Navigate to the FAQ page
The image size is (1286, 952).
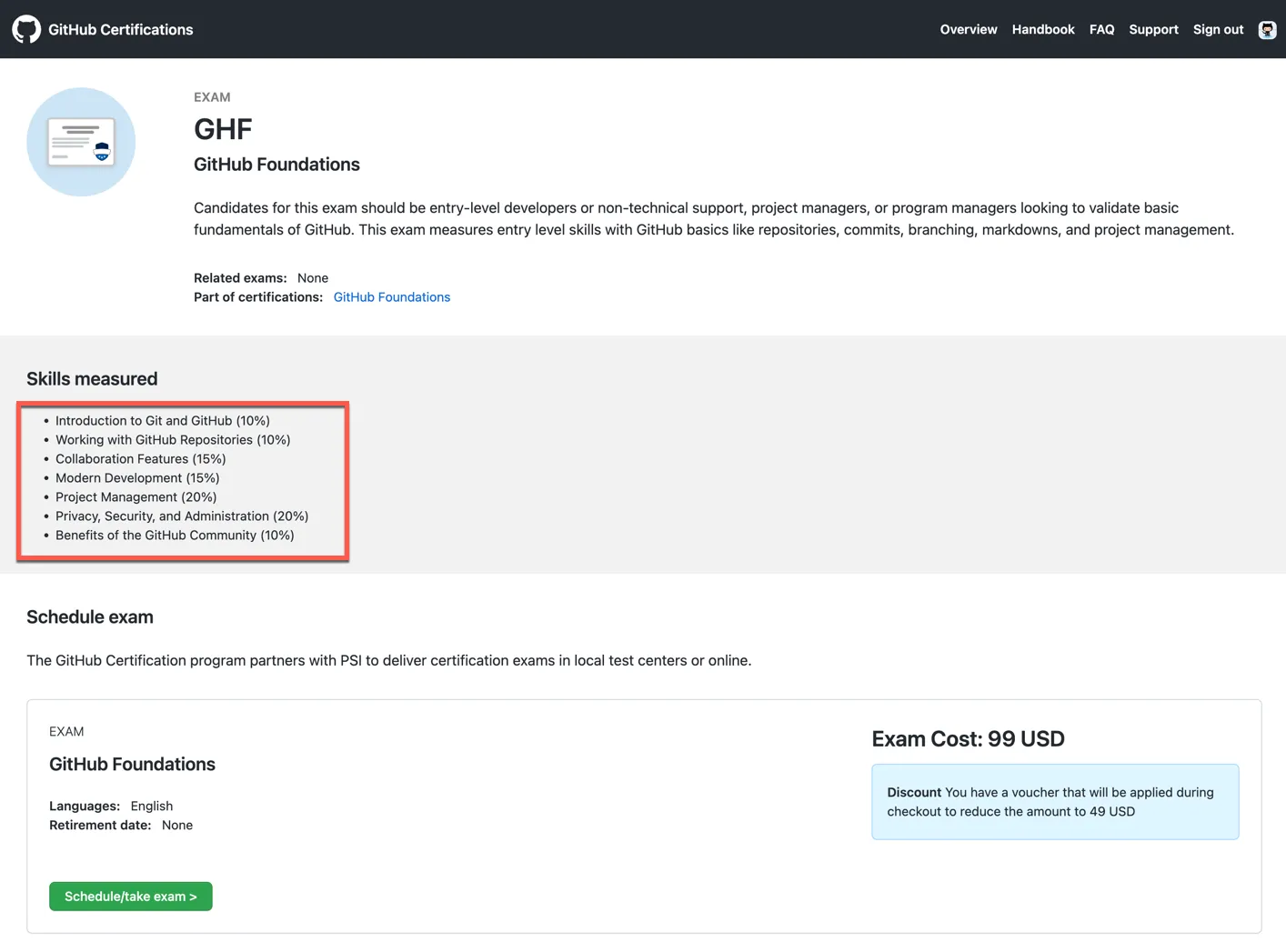click(1101, 30)
